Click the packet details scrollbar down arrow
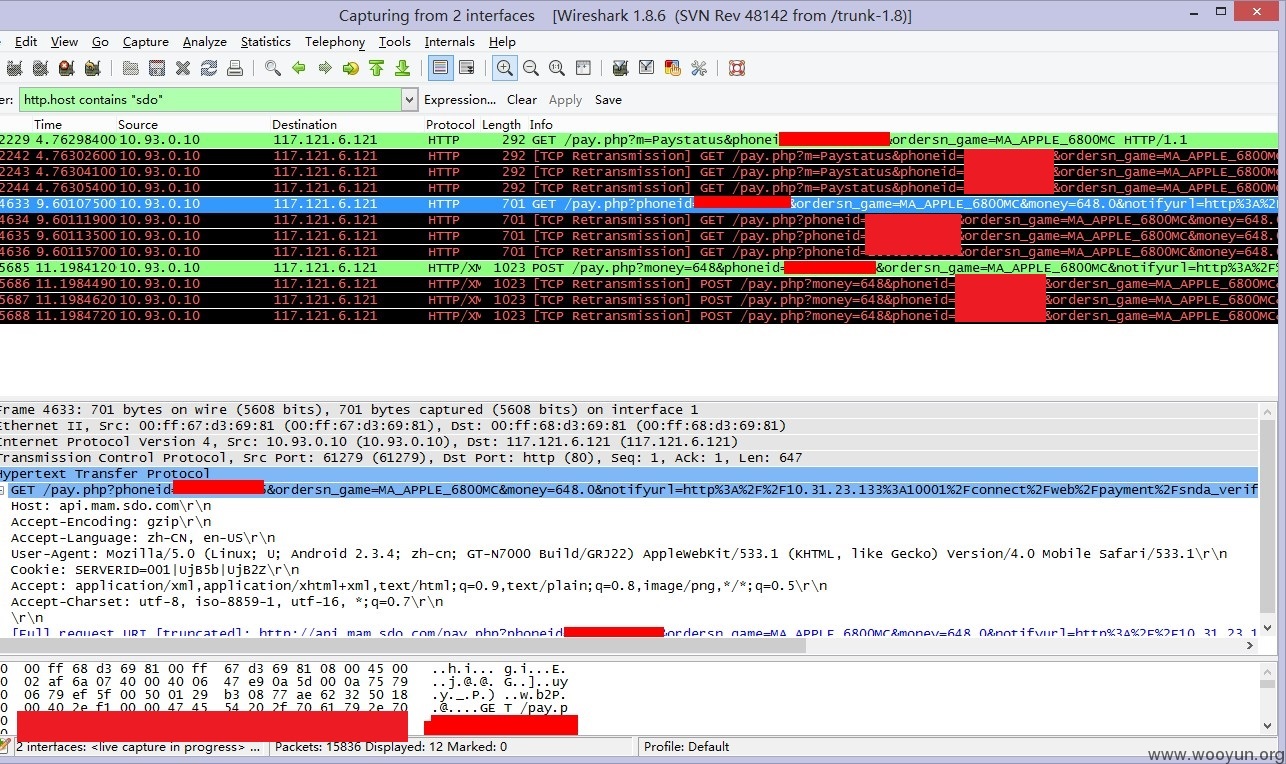Viewport: 1286px width, 764px height. pos(1269,627)
